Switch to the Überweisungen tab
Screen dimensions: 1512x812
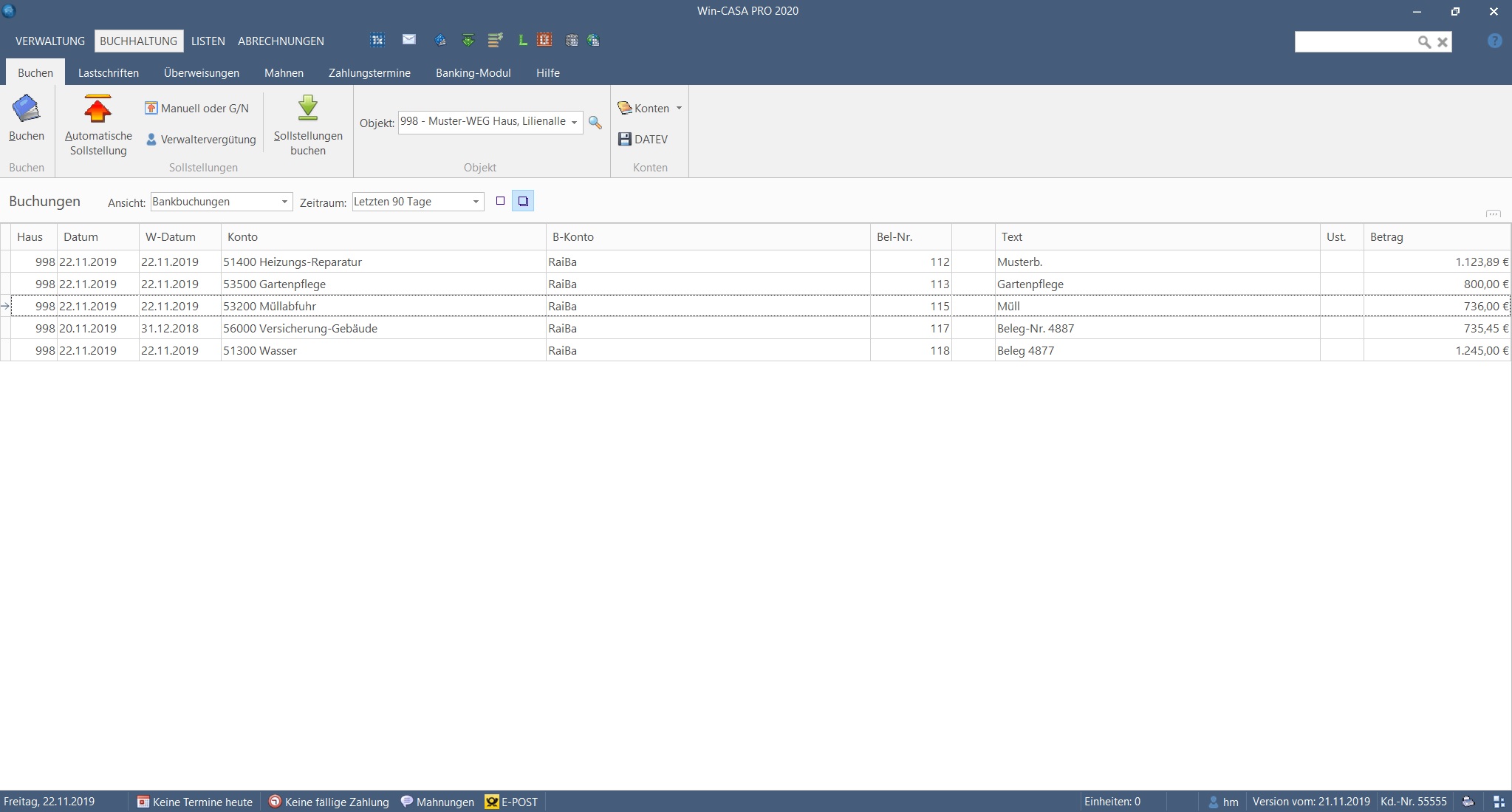coord(202,73)
